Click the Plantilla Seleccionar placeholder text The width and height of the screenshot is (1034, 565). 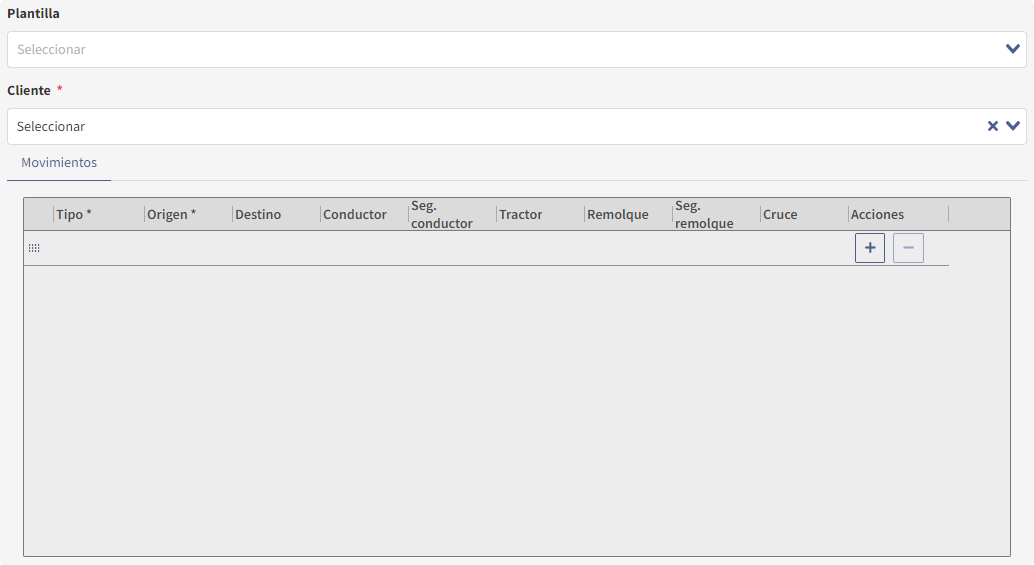[x=51, y=49]
